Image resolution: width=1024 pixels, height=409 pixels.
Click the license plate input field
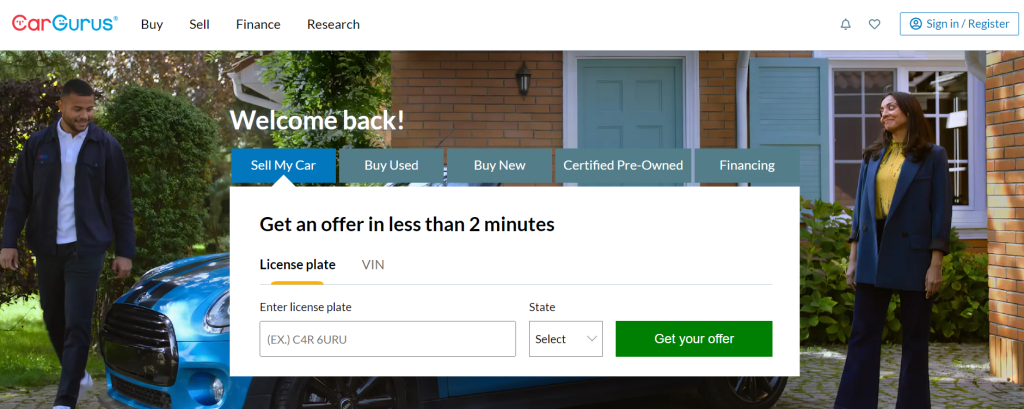coord(387,338)
